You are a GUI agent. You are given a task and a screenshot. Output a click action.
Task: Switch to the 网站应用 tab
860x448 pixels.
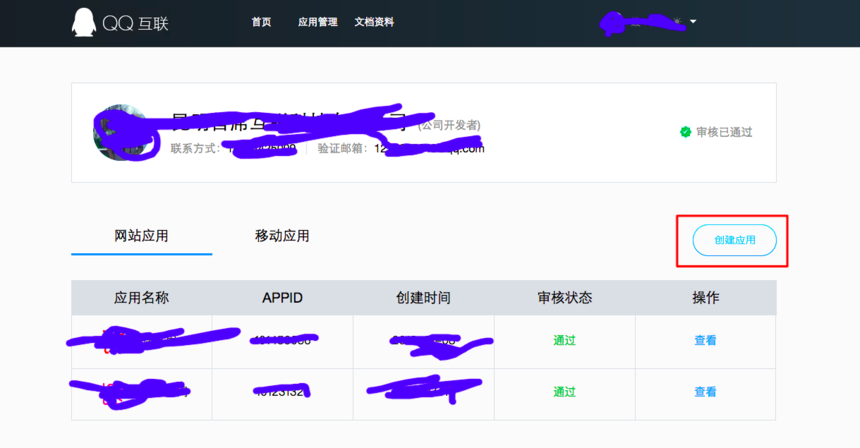click(141, 236)
